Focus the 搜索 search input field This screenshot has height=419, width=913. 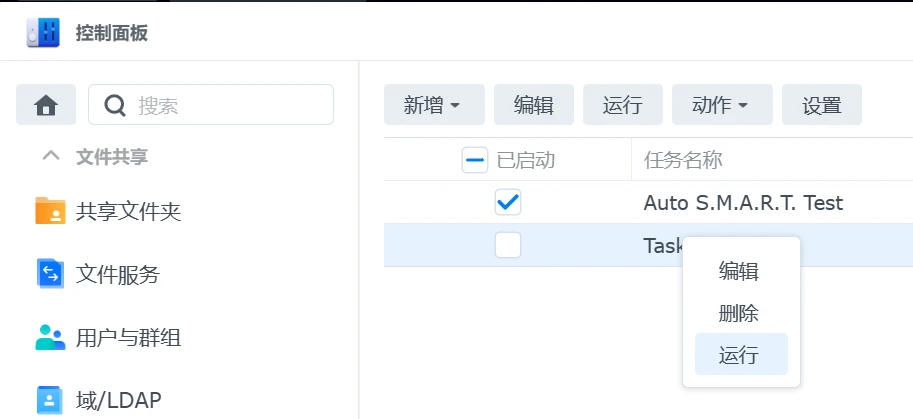211,105
